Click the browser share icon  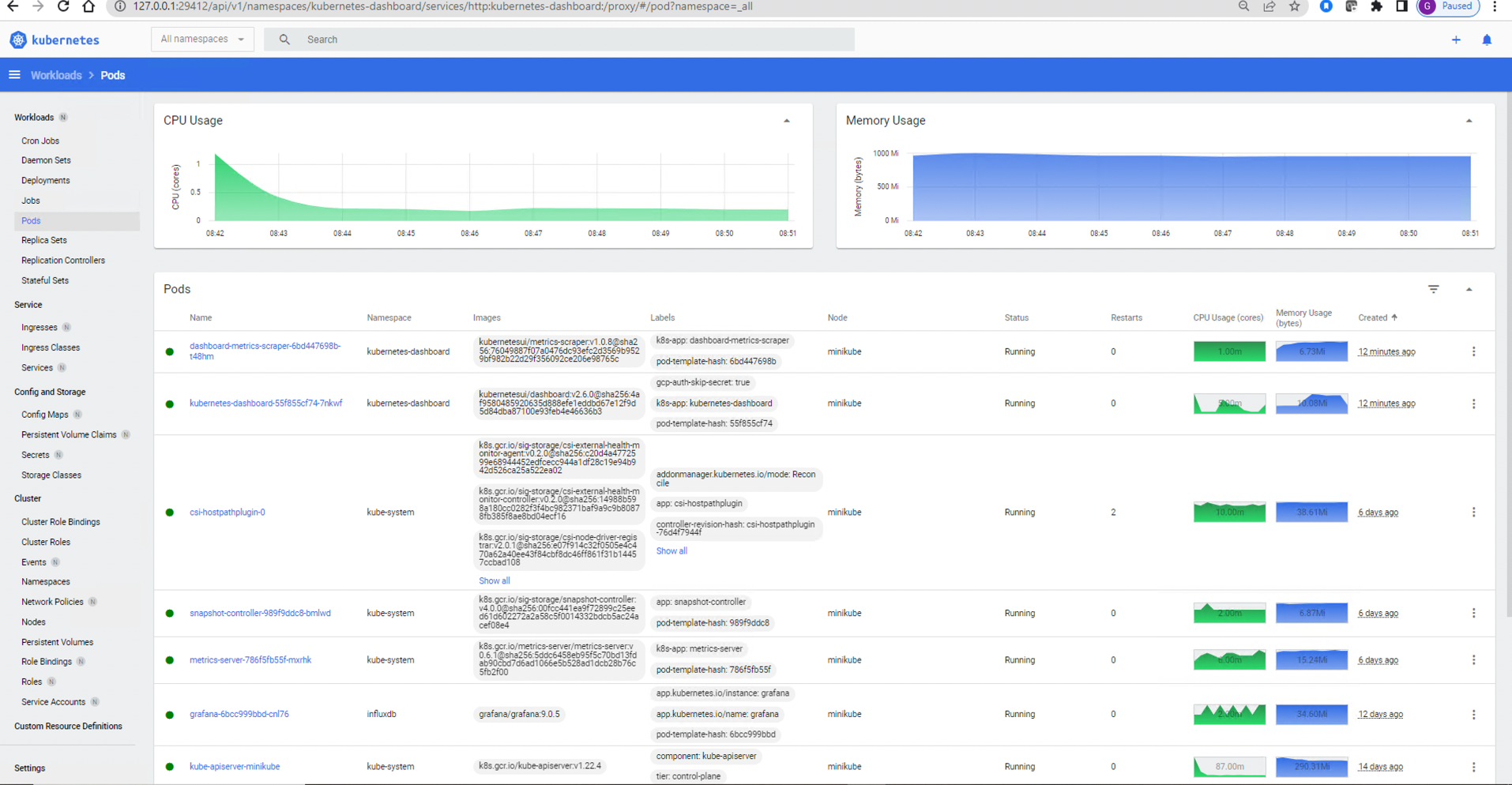point(1269,6)
